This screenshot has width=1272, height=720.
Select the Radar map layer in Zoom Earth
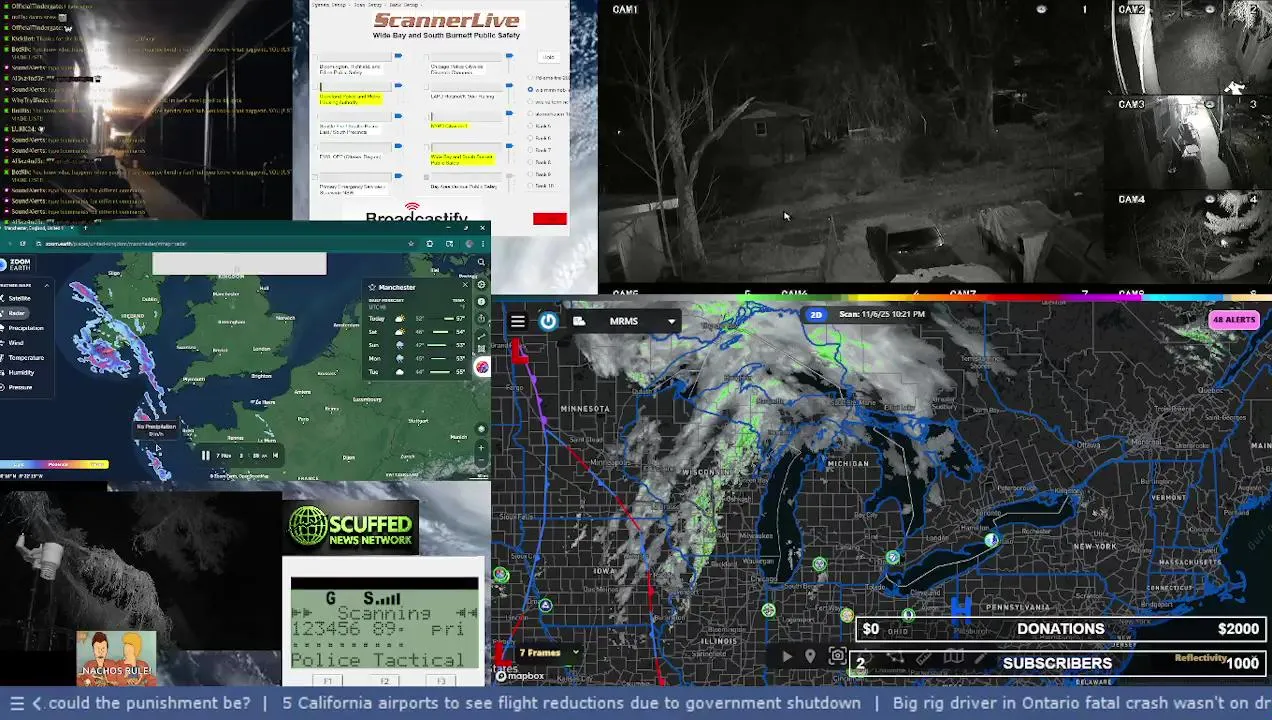tap(14, 313)
